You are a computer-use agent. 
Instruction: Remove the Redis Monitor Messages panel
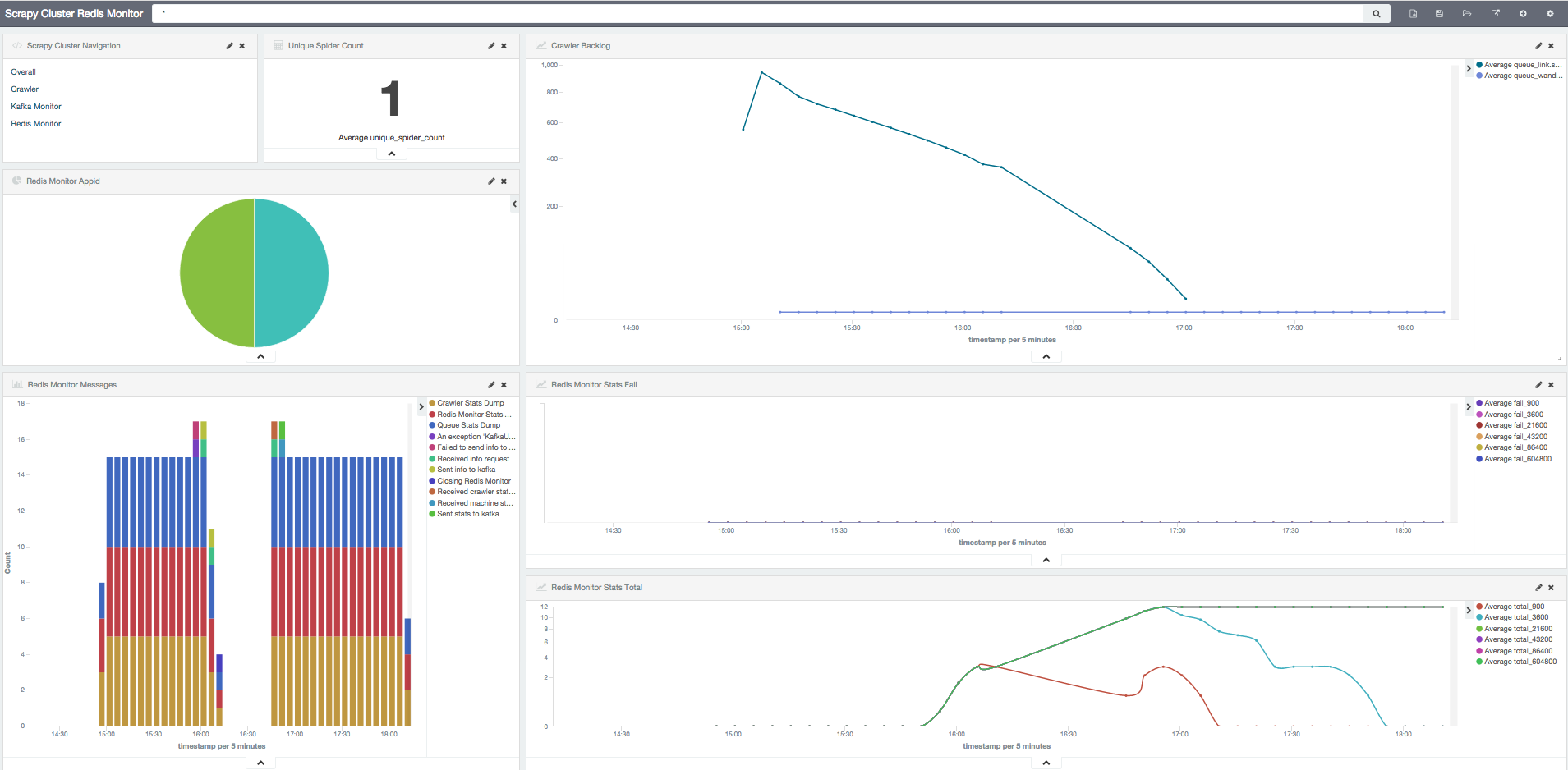[x=504, y=385]
